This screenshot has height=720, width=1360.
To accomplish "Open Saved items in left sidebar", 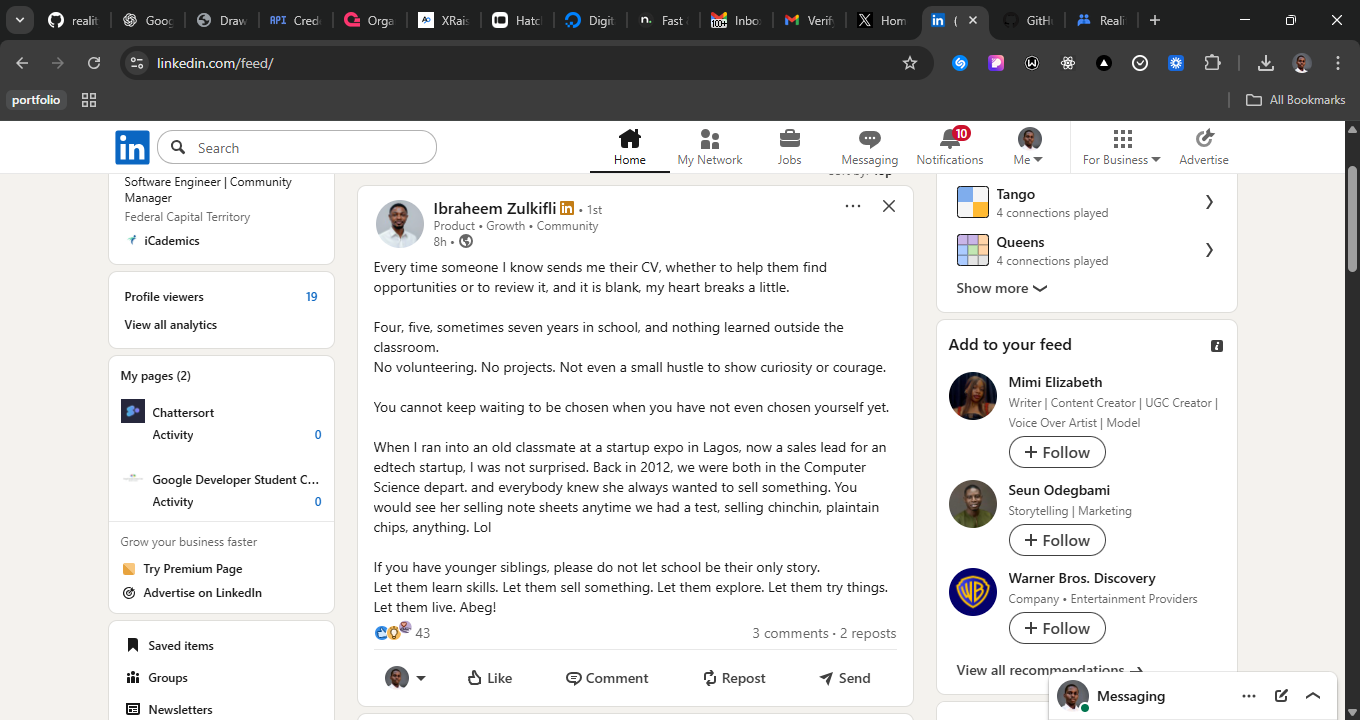I will coord(180,646).
